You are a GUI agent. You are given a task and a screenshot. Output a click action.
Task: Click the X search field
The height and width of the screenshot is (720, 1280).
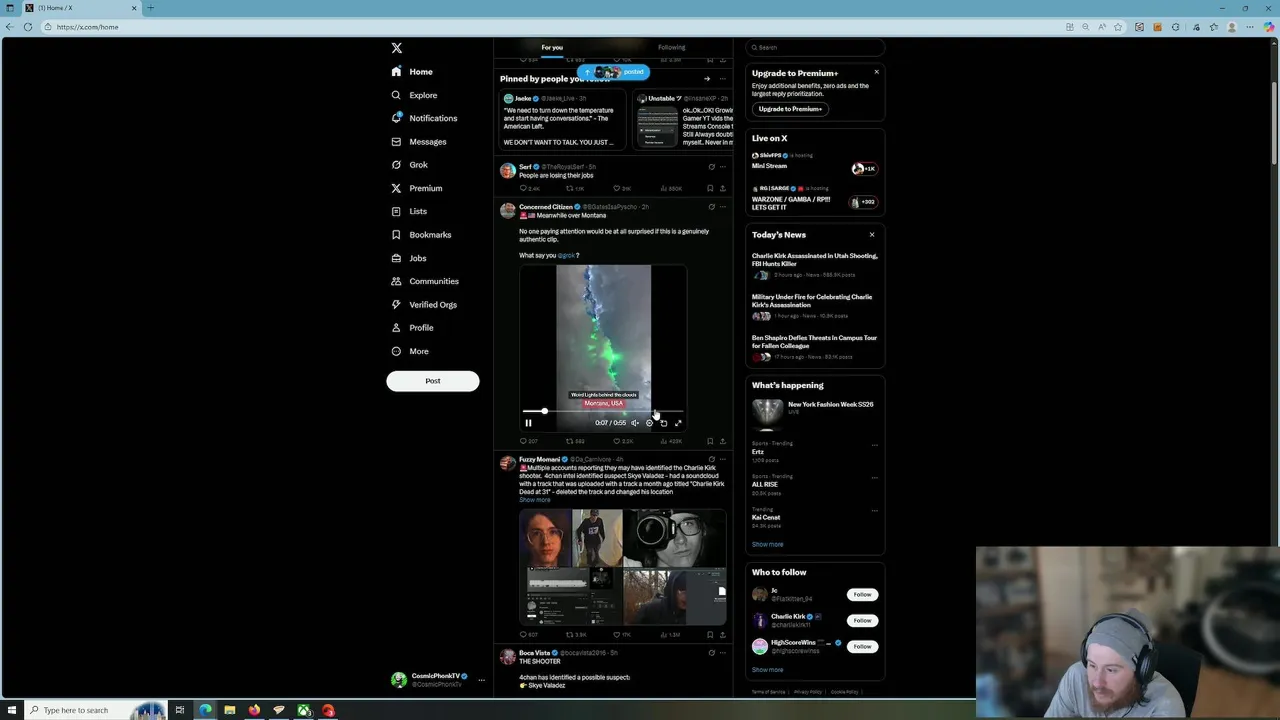(815, 47)
